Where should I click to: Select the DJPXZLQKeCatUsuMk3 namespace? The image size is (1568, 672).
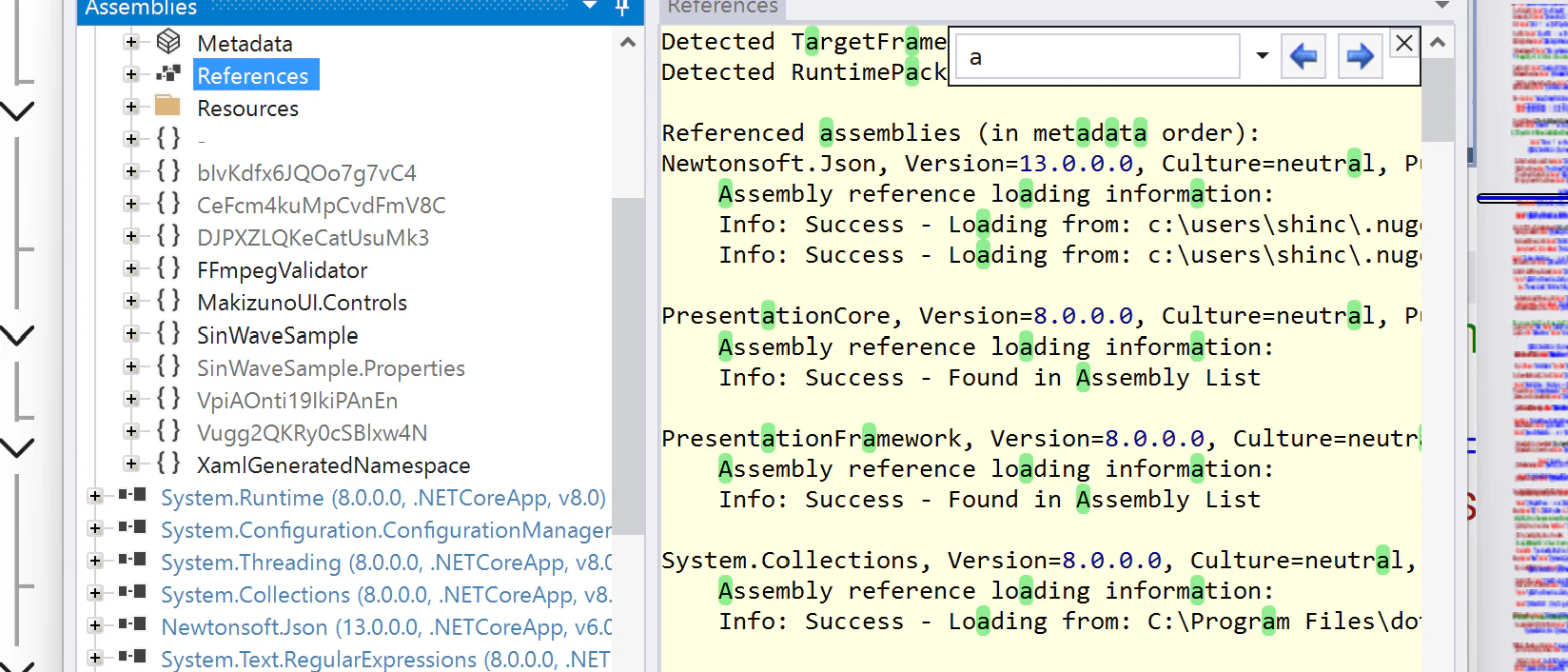click(313, 238)
